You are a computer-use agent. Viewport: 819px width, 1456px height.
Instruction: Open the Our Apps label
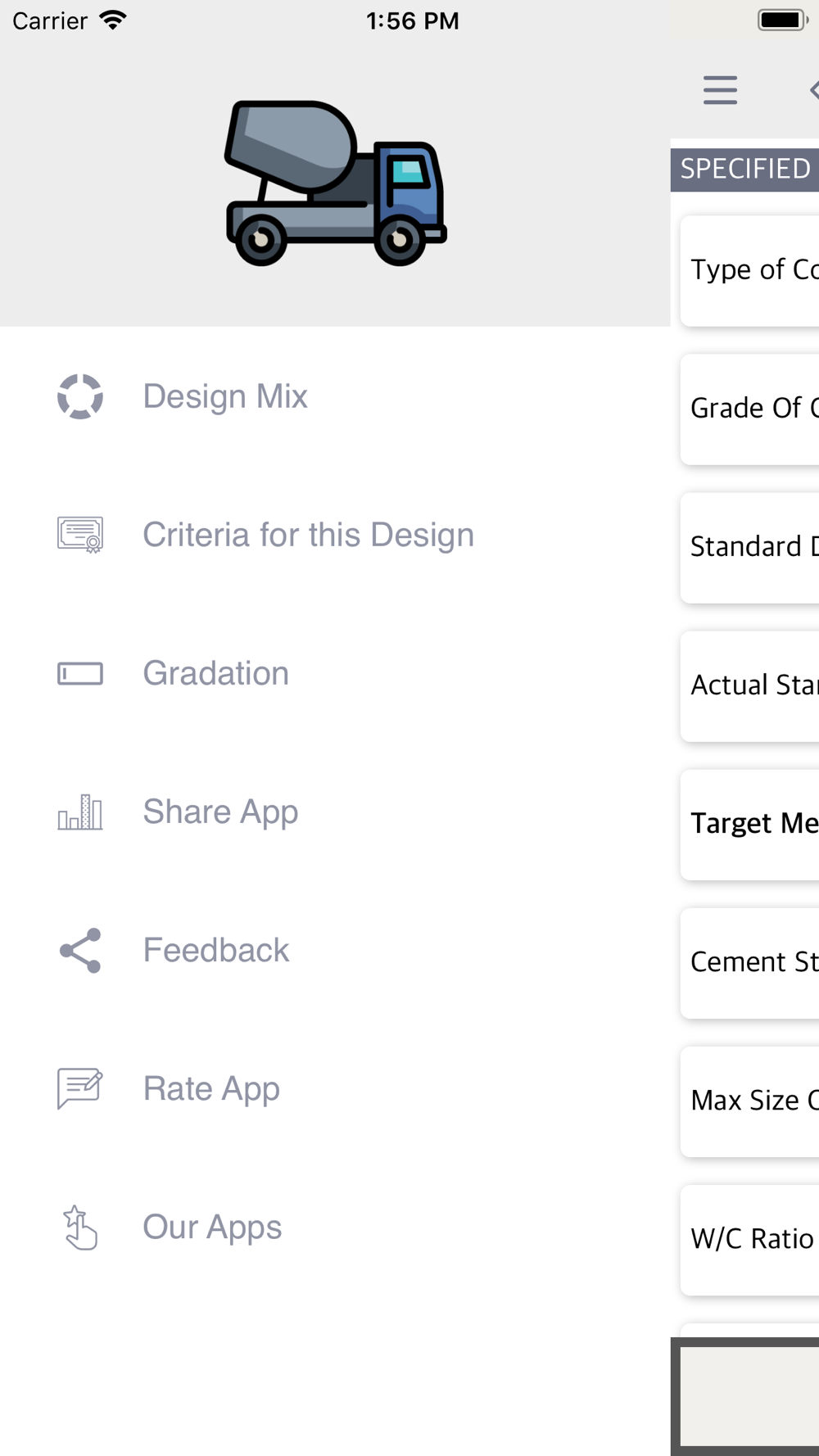(x=212, y=1227)
